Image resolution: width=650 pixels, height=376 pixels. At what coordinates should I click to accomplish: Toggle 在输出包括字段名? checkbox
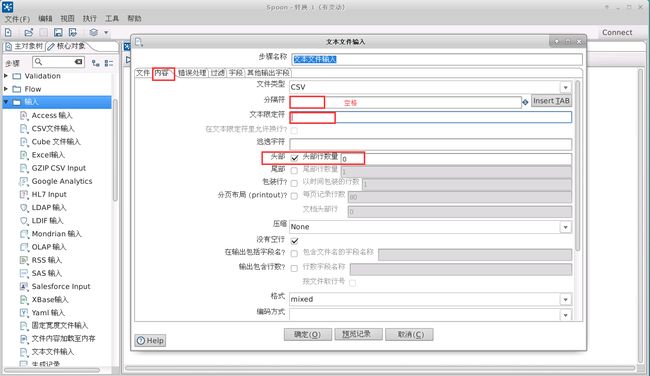tap(294, 254)
